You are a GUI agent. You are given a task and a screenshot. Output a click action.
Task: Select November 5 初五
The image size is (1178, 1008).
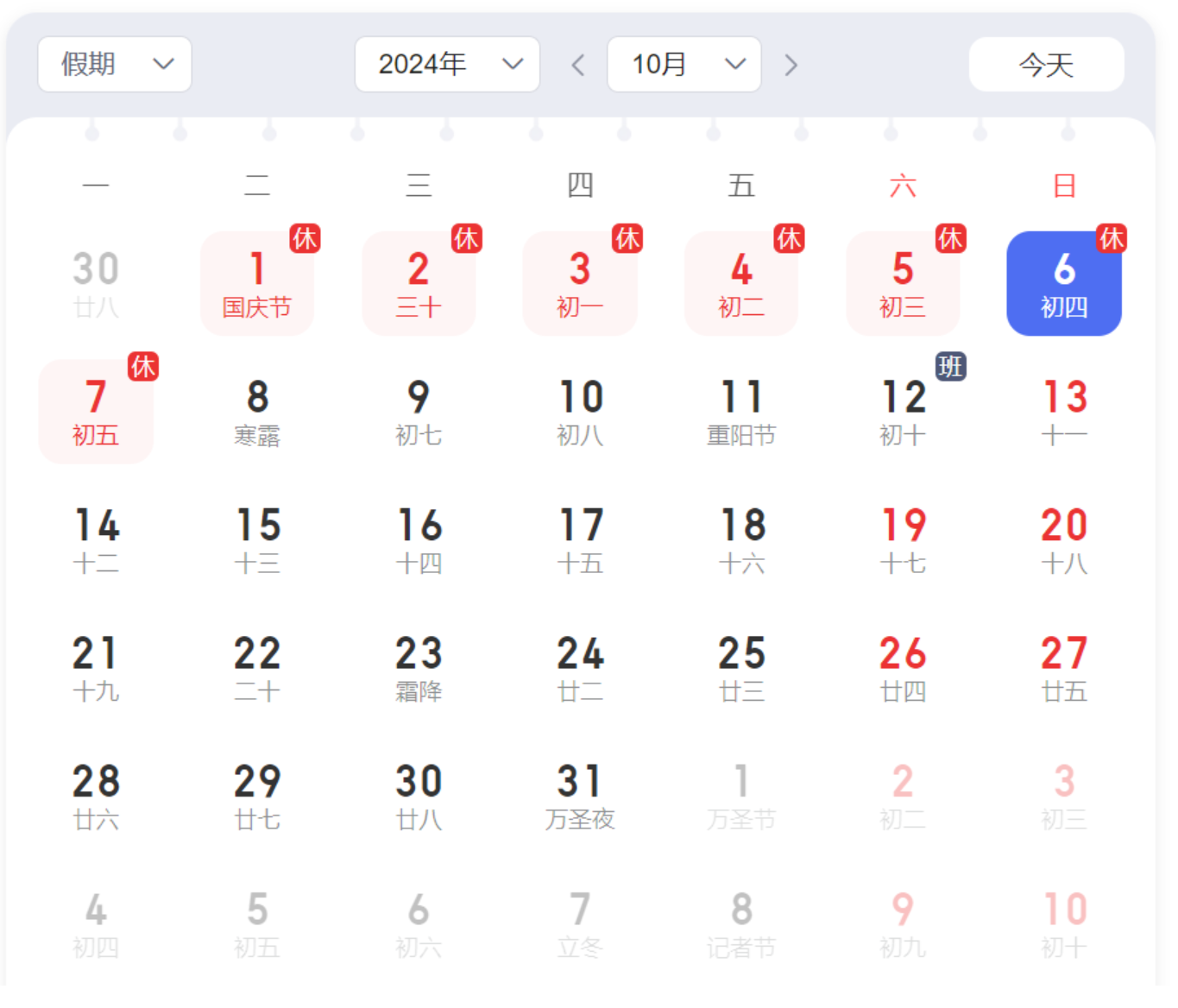pyautogui.click(x=257, y=925)
